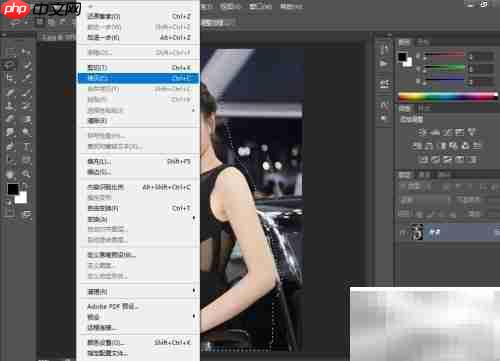Expand the Transform submenu arrow

pyautogui.click(x=194, y=218)
